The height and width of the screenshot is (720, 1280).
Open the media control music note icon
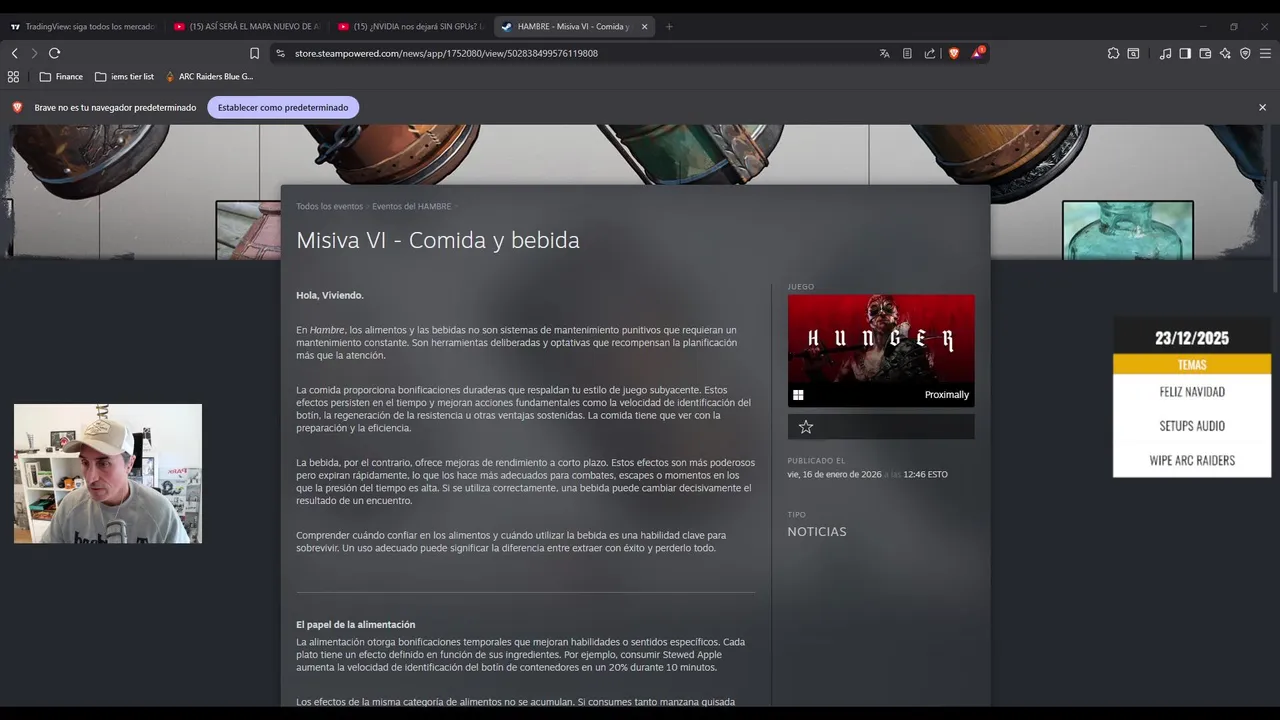[x=1165, y=53]
